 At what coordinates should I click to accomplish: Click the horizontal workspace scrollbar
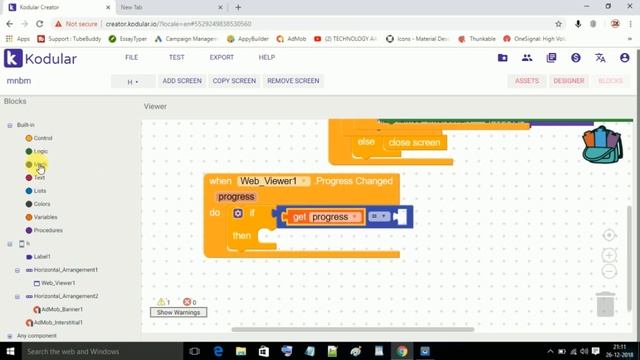pos(353,329)
